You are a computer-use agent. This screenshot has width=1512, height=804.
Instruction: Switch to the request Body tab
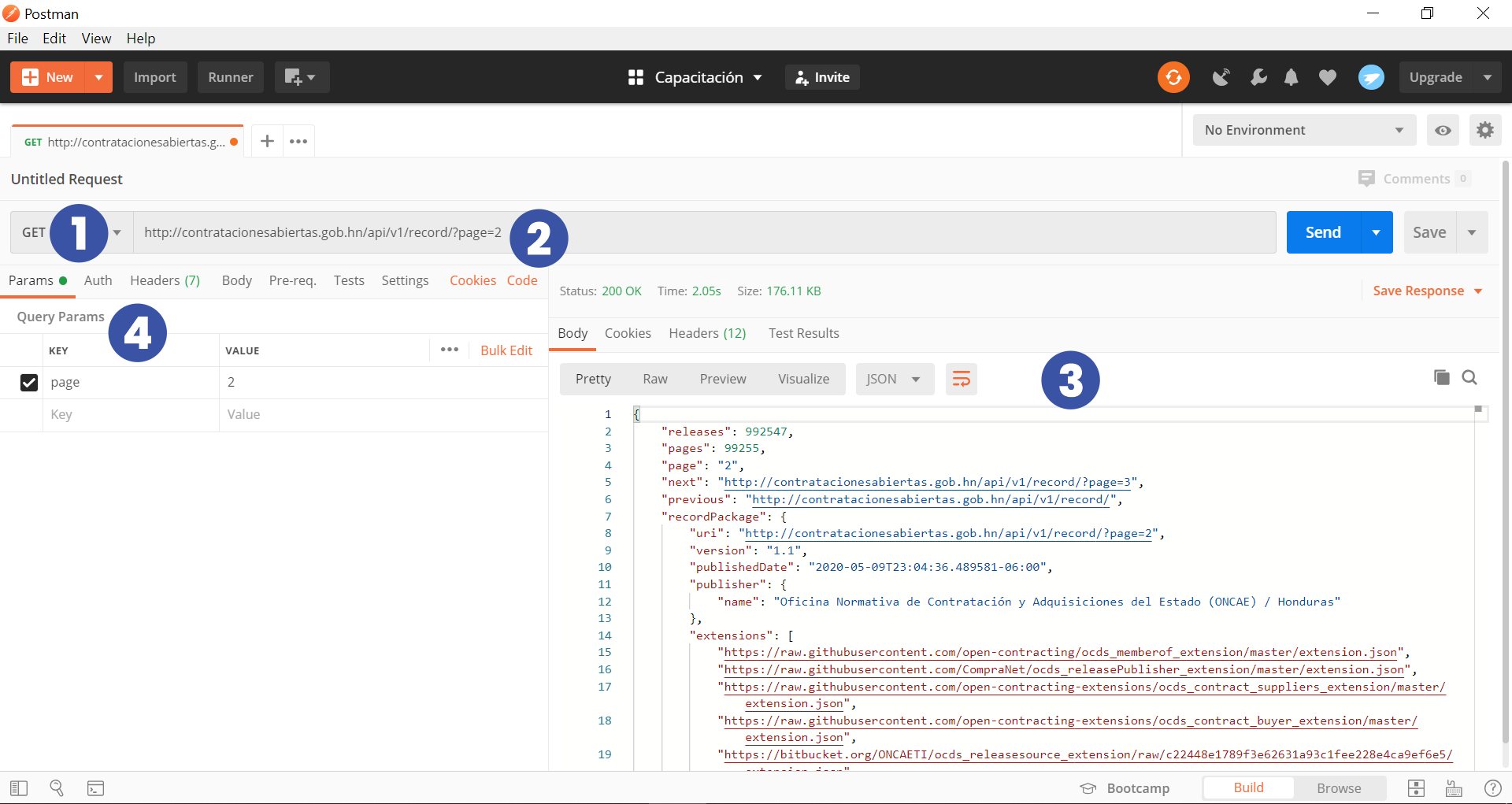(x=236, y=280)
